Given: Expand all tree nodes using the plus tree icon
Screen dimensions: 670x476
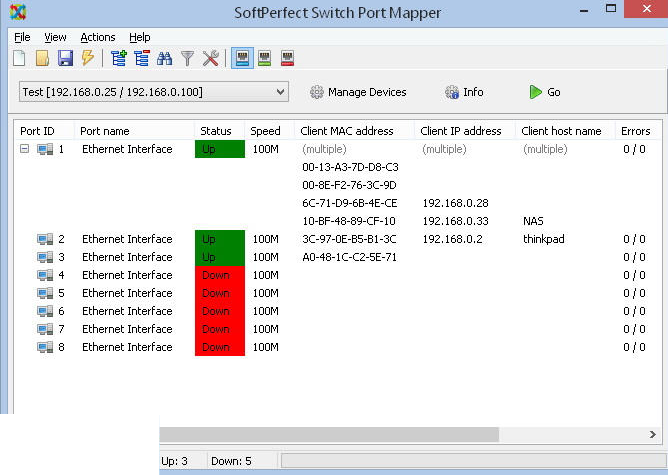Looking at the screenshot, I should (119, 58).
